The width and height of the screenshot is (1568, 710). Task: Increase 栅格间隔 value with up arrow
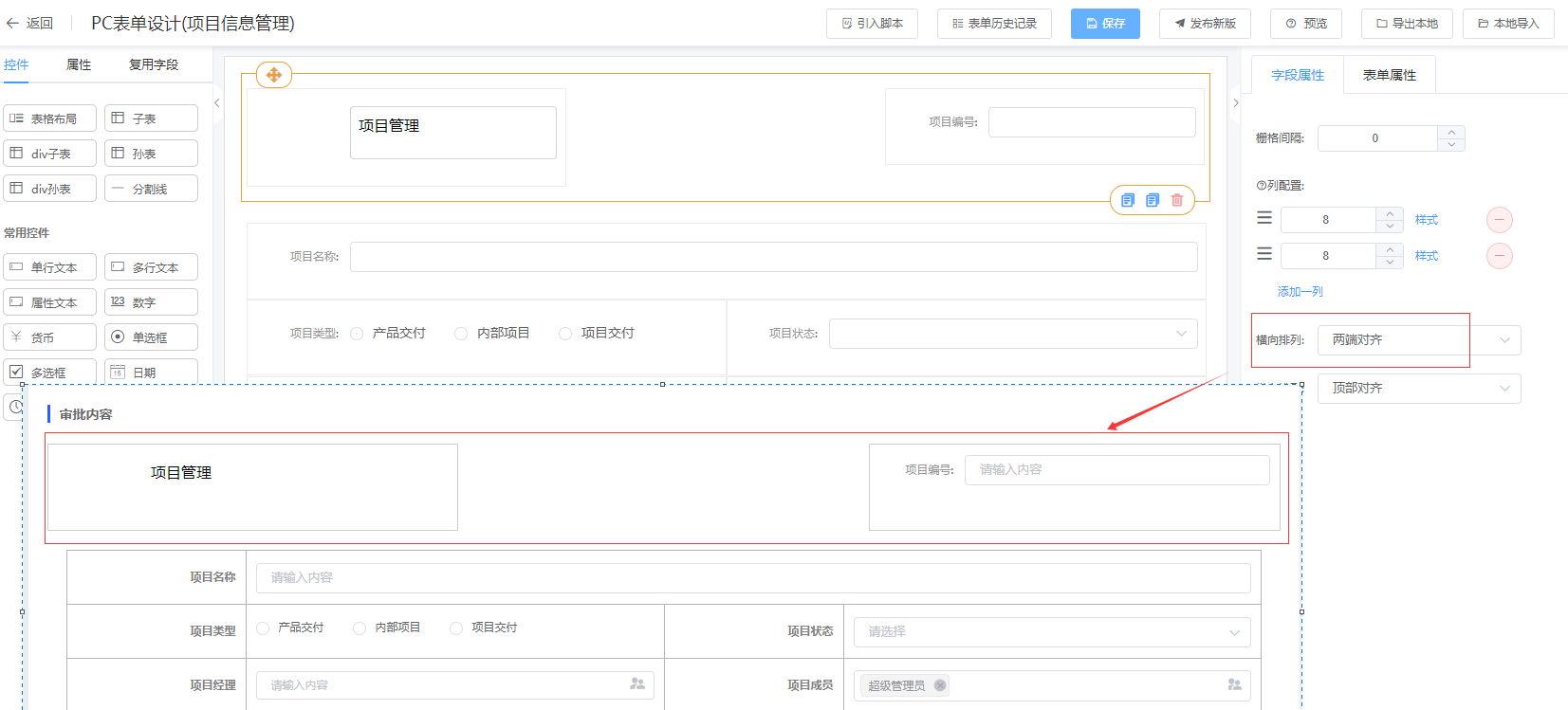click(1451, 133)
